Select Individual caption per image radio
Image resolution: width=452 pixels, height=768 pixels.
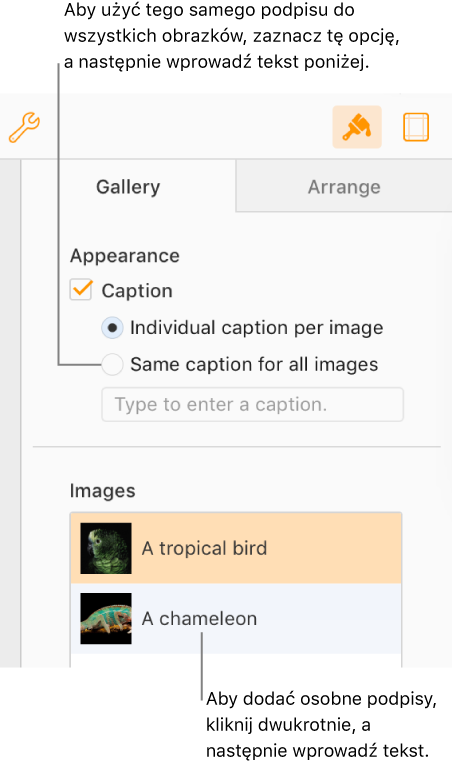(x=112, y=328)
